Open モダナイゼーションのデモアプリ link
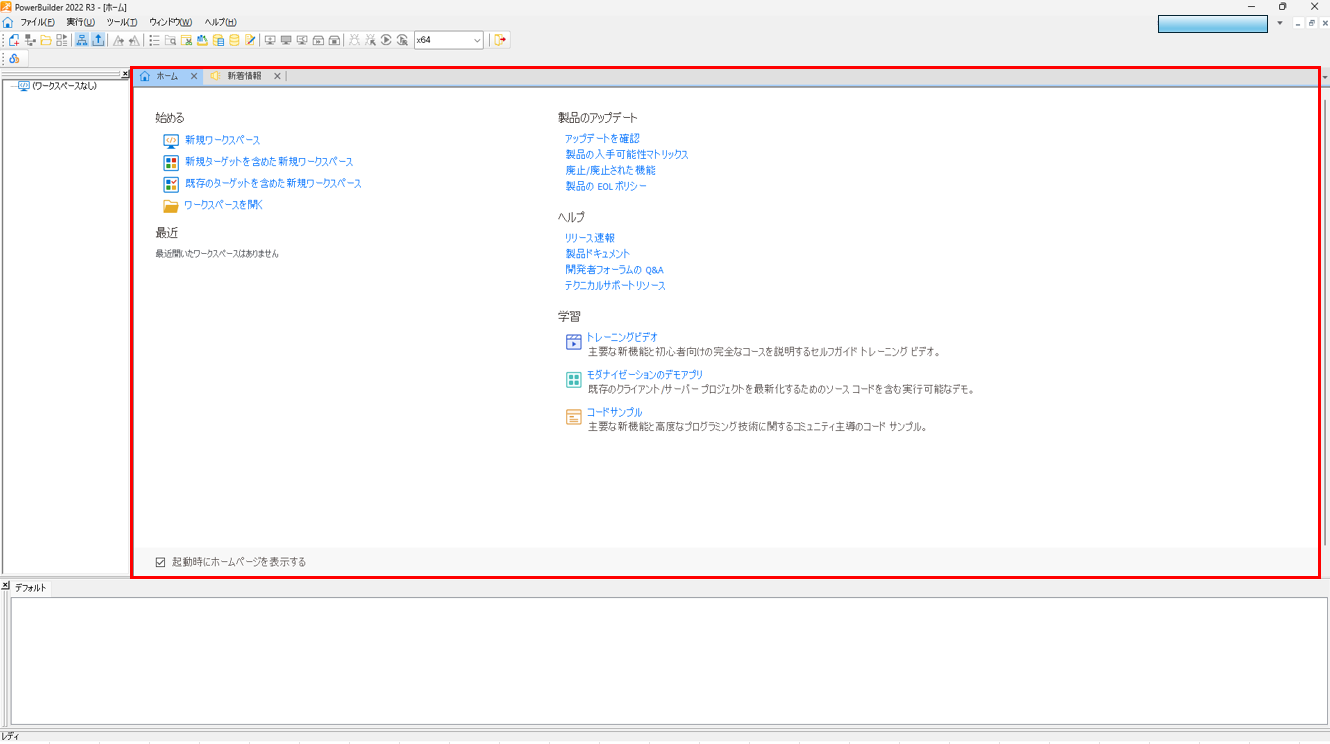 click(x=645, y=375)
